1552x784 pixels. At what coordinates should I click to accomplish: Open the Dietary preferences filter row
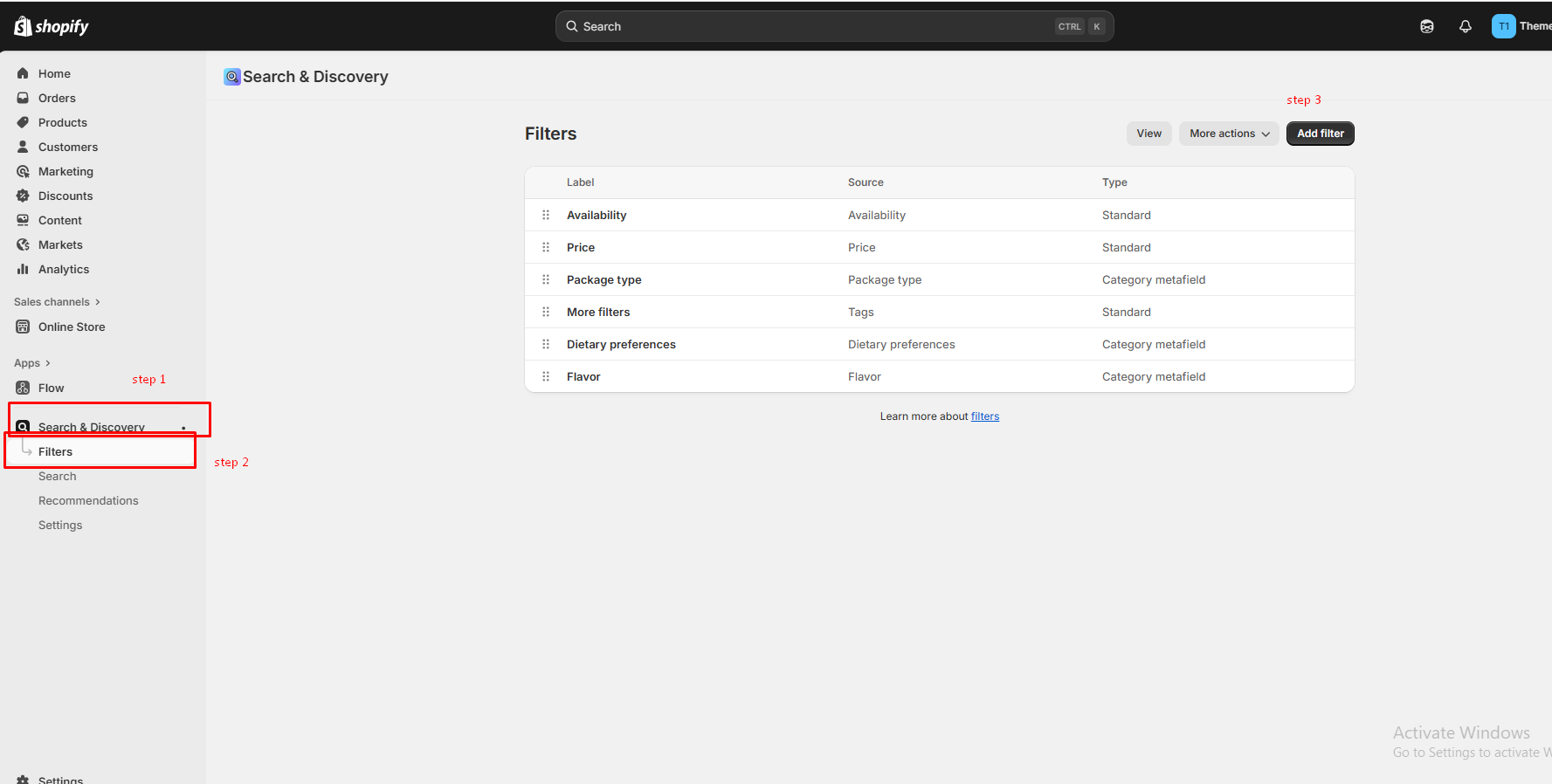coord(621,344)
